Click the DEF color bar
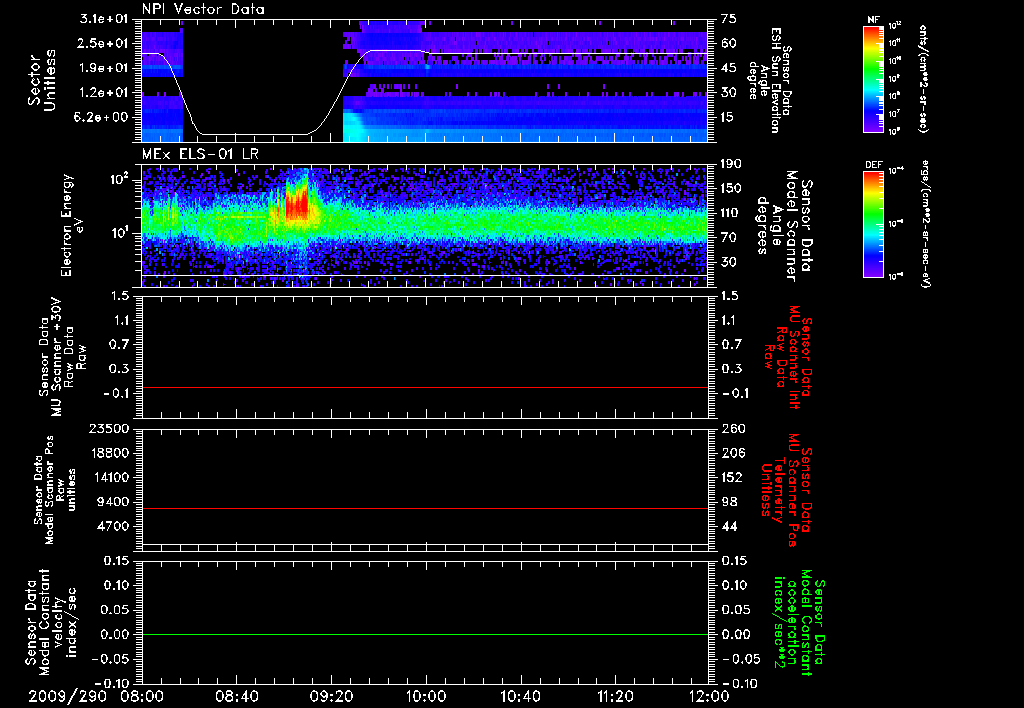 point(874,224)
